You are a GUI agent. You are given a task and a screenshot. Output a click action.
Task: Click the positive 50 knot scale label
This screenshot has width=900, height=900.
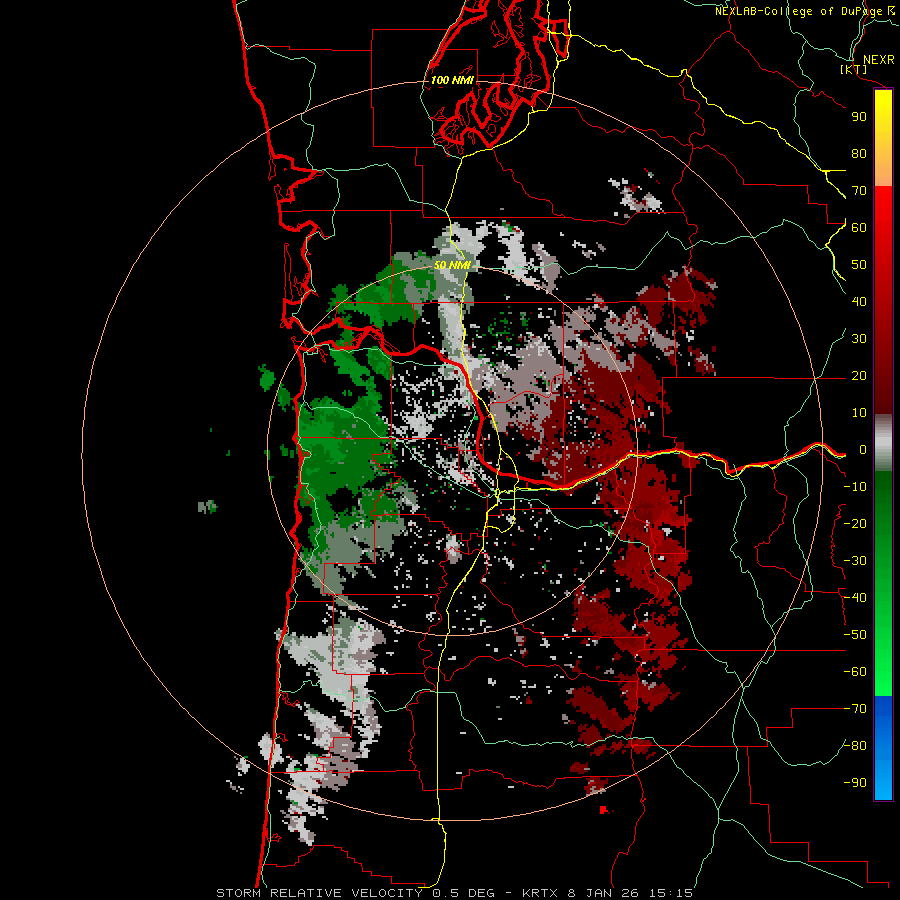click(x=859, y=265)
